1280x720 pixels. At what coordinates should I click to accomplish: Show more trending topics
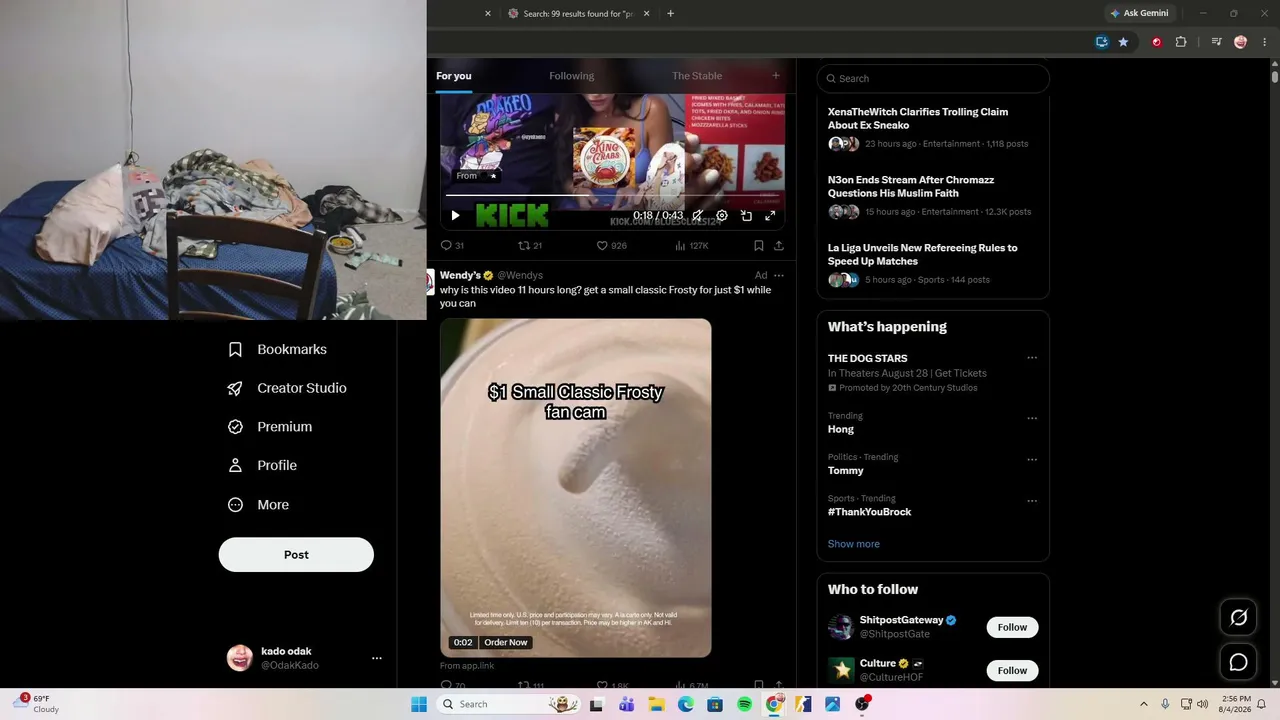(854, 544)
